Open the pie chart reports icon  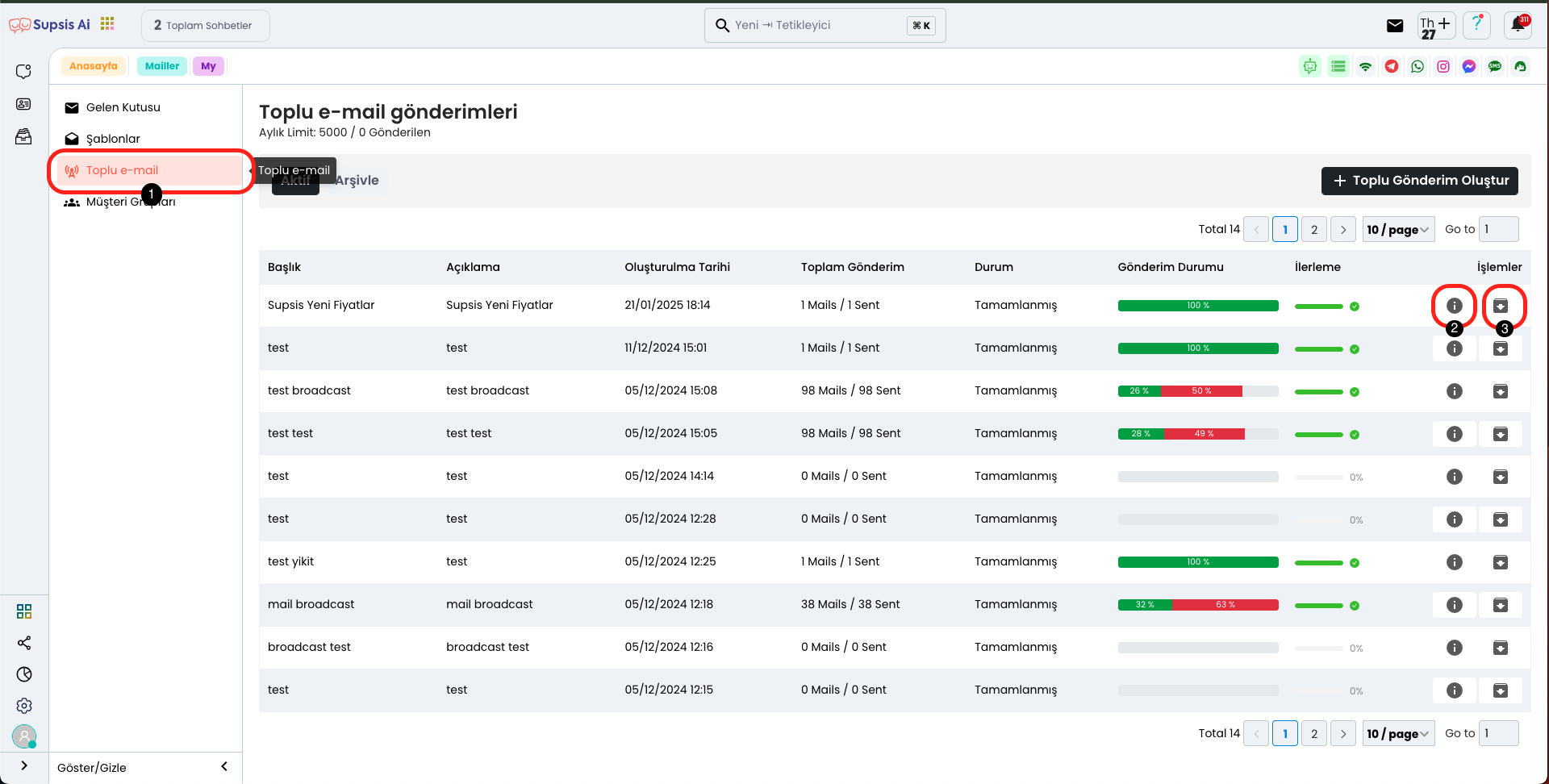24,674
